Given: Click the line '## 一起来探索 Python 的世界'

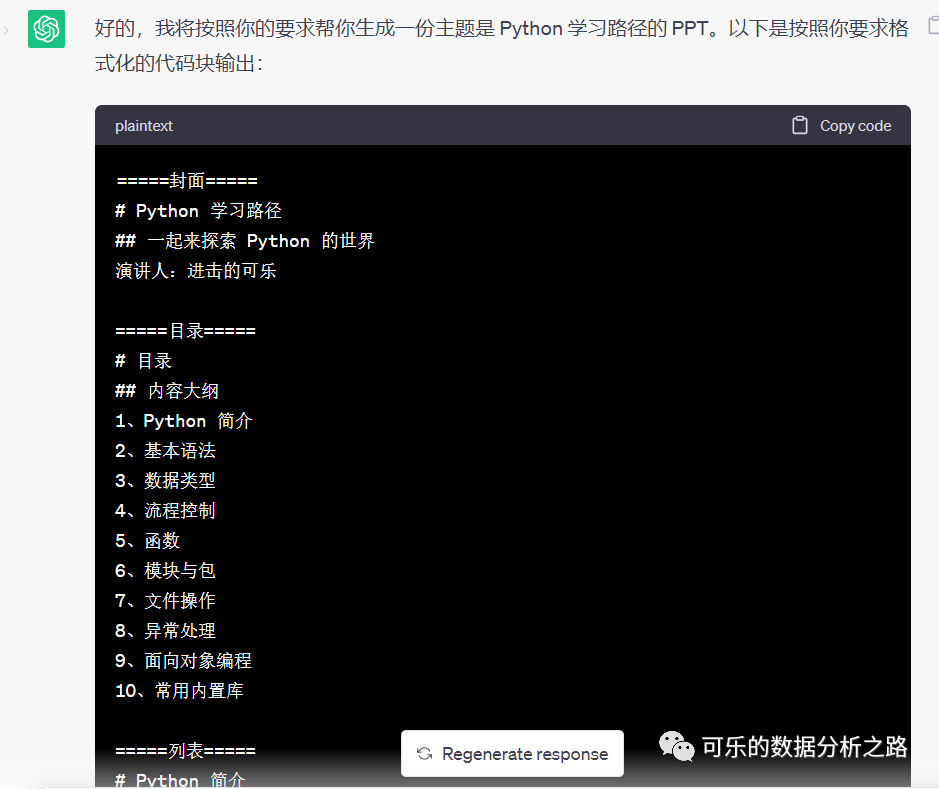Looking at the screenshot, I should 245,241.
